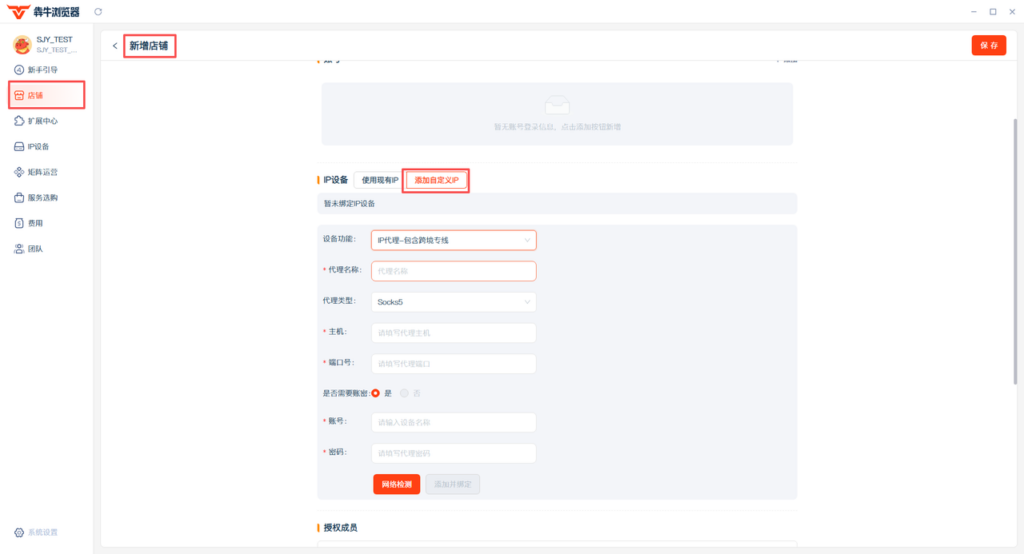Open 系统设置 at the sidebar bottom

37,532
